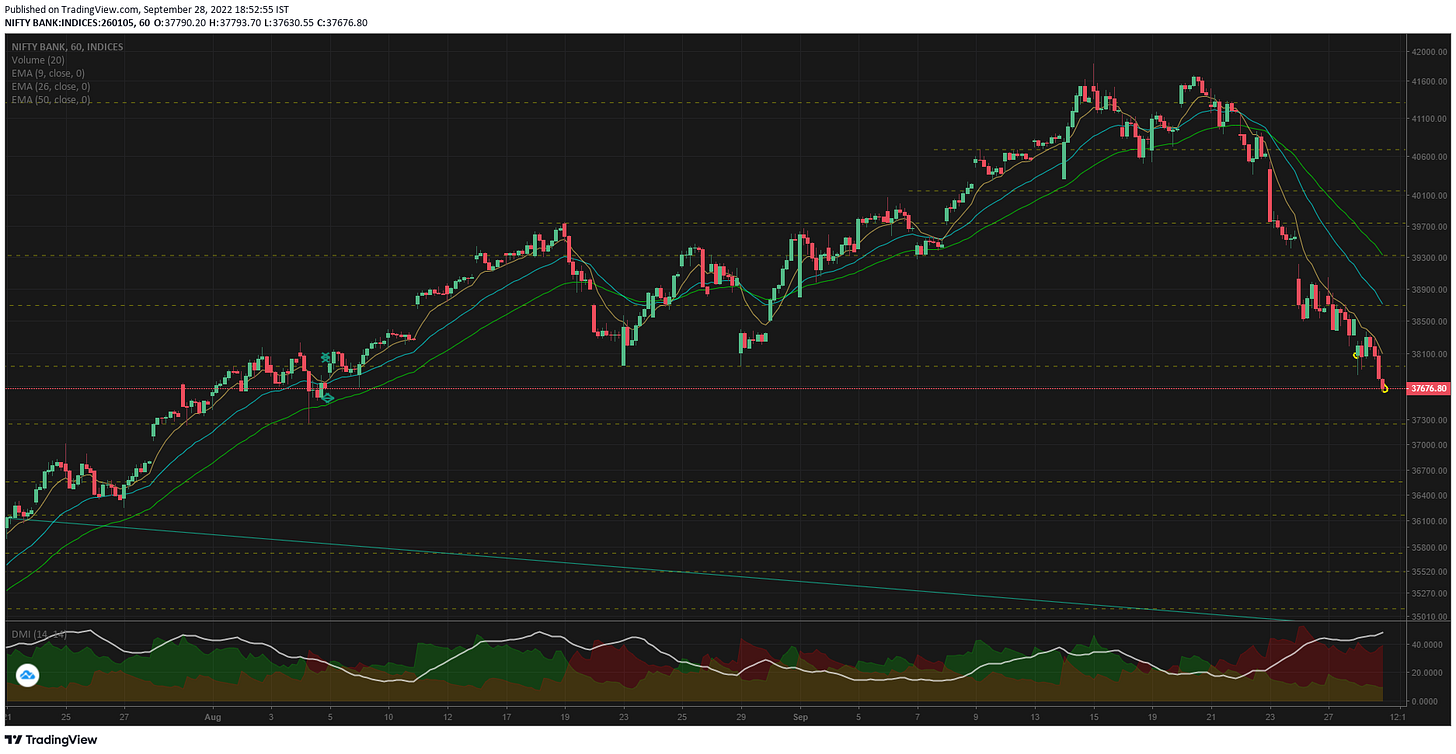Click the 42000.00 price axis label
This screenshot has width=1456, height=754.
(1430, 52)
